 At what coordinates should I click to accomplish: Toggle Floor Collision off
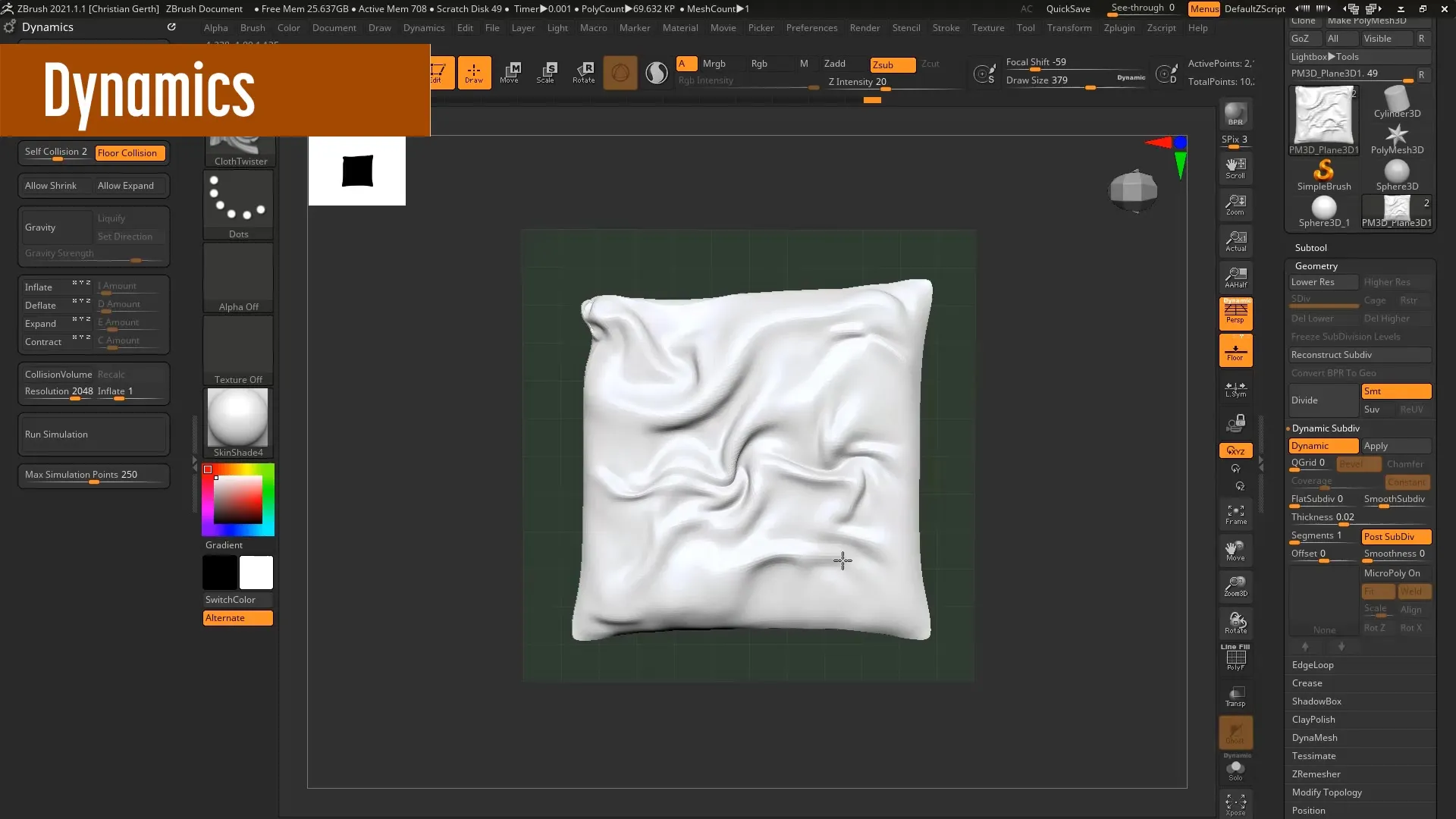127,153
